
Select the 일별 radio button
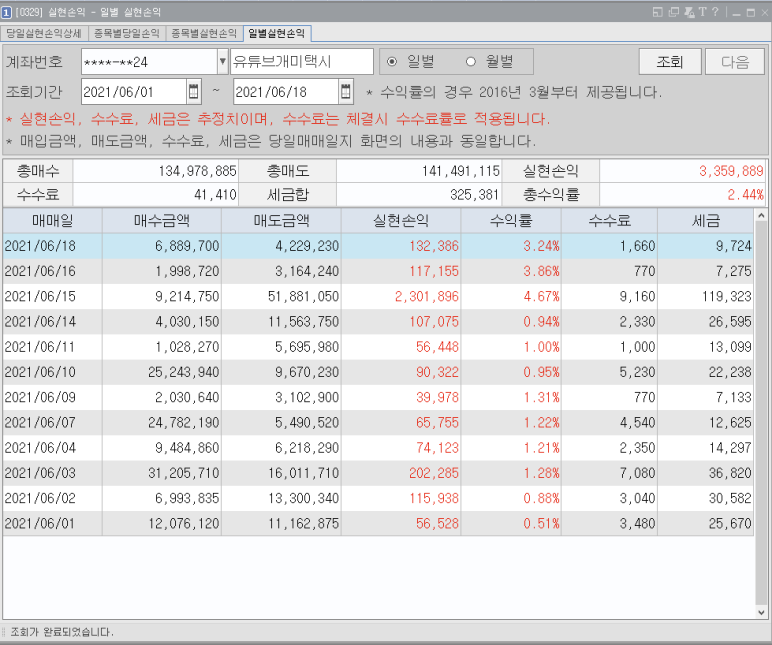pyautogui.click(x=392, y=62)
